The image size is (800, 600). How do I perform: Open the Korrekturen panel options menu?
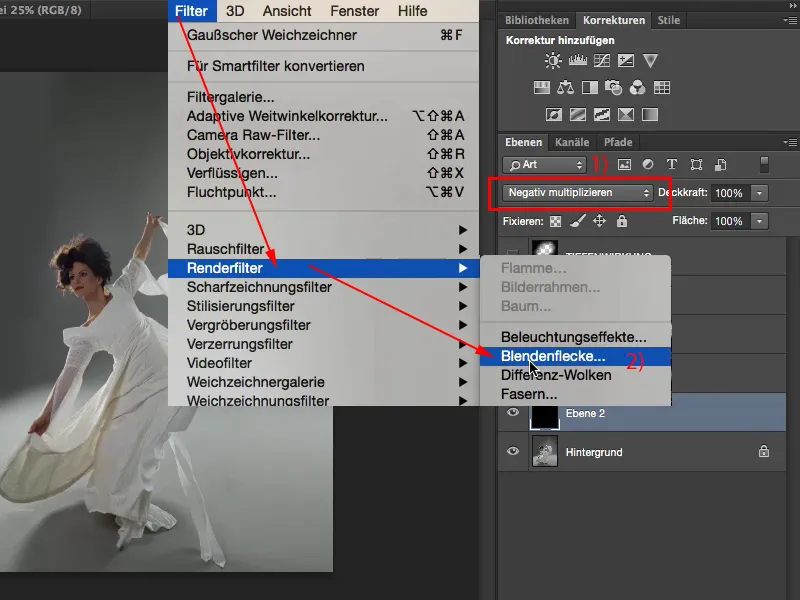pos(790,20)
